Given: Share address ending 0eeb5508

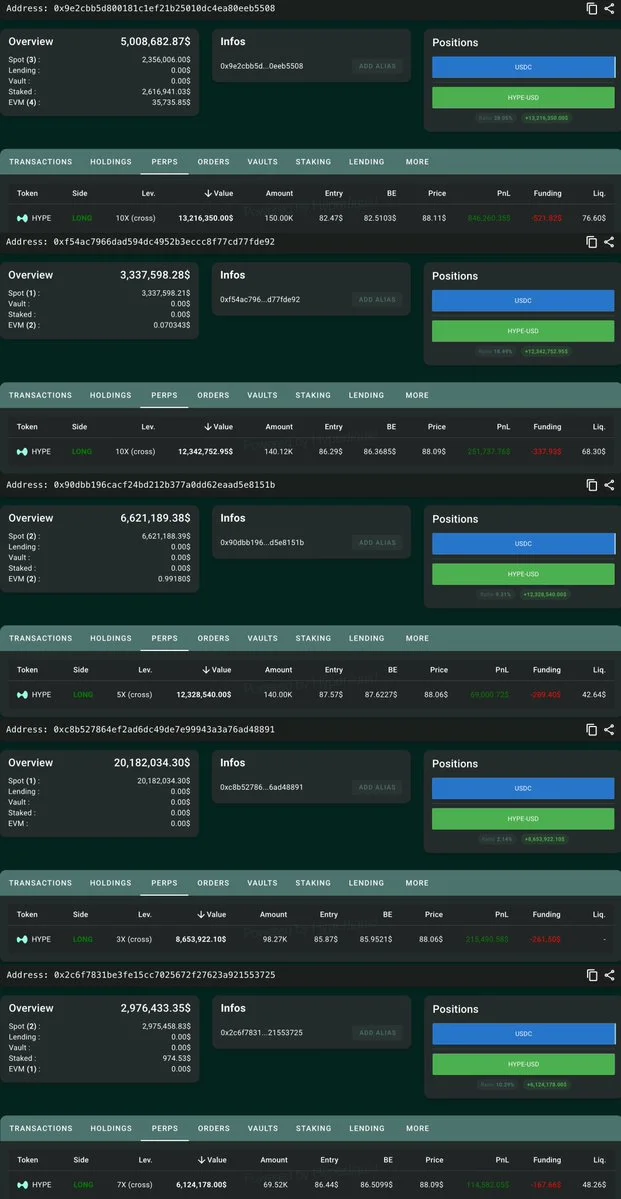Looking at the screenshot, I should coord(609,8).
